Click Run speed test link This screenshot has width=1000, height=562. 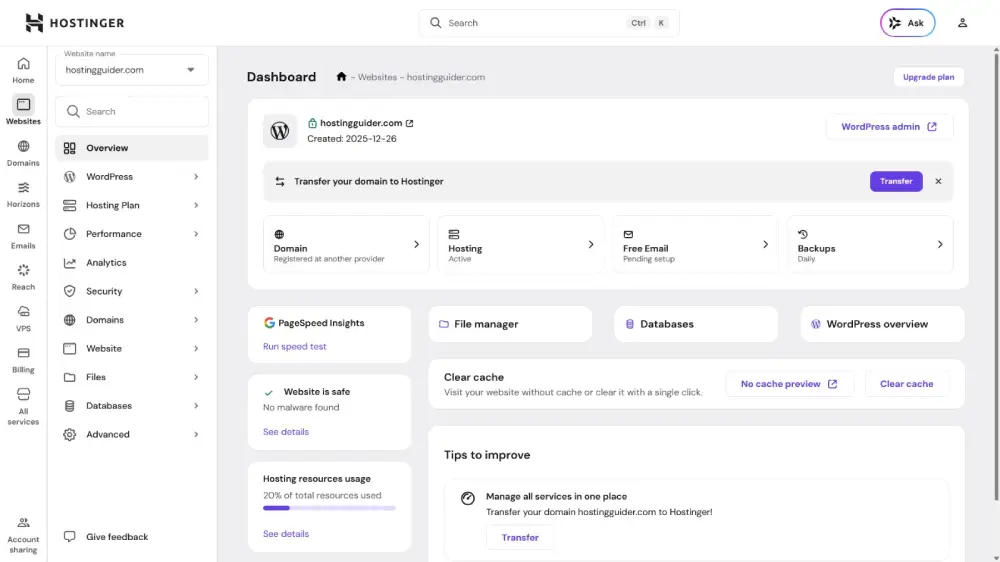295,346
